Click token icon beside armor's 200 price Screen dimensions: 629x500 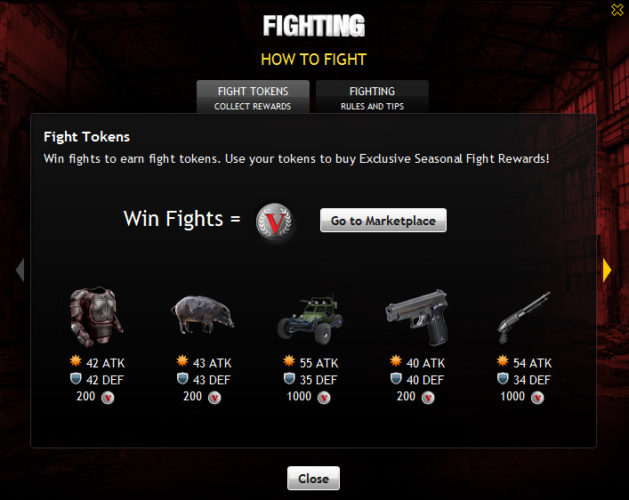pos(108,398)
